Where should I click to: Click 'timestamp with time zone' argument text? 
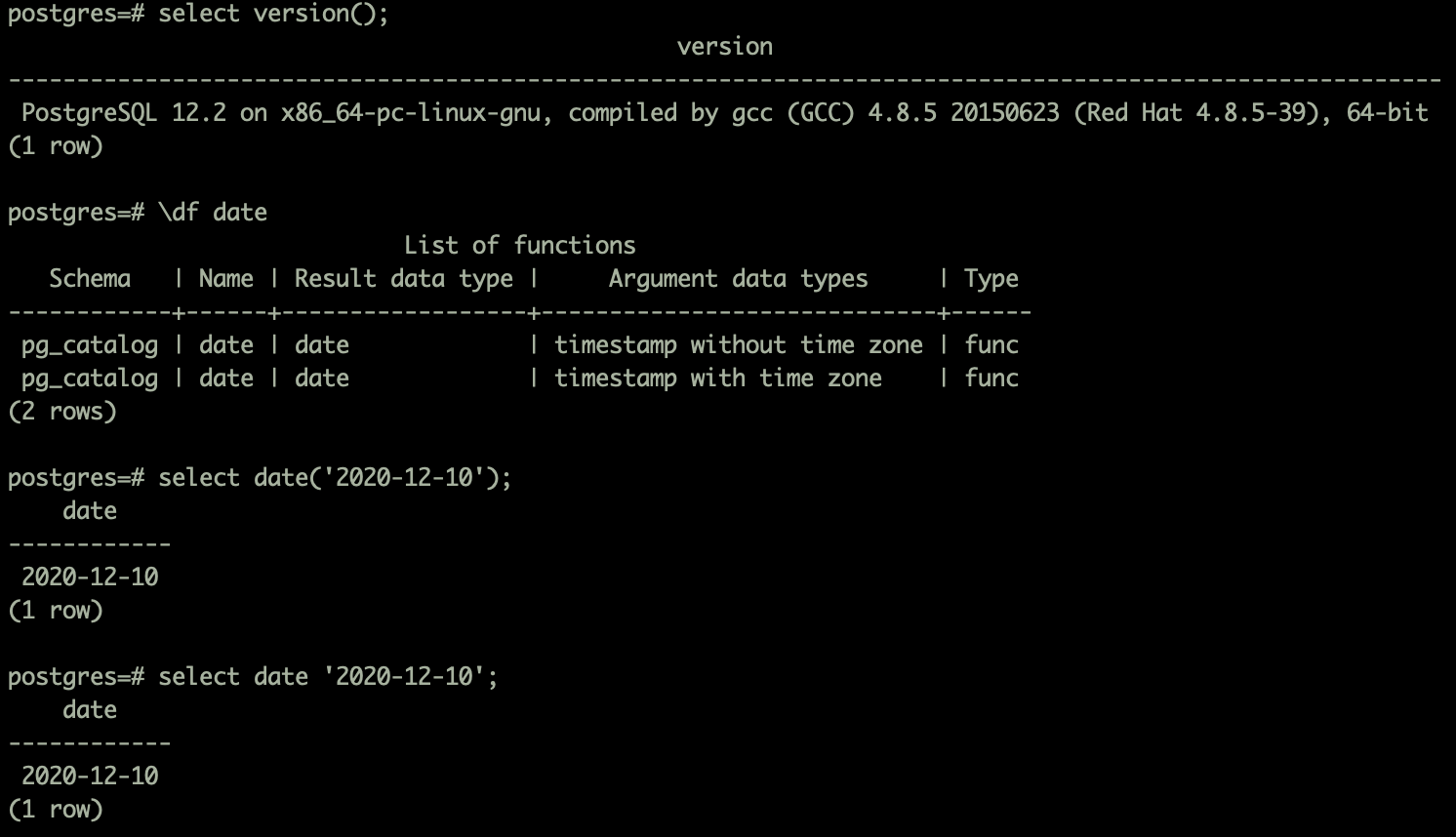coord(717,379)
